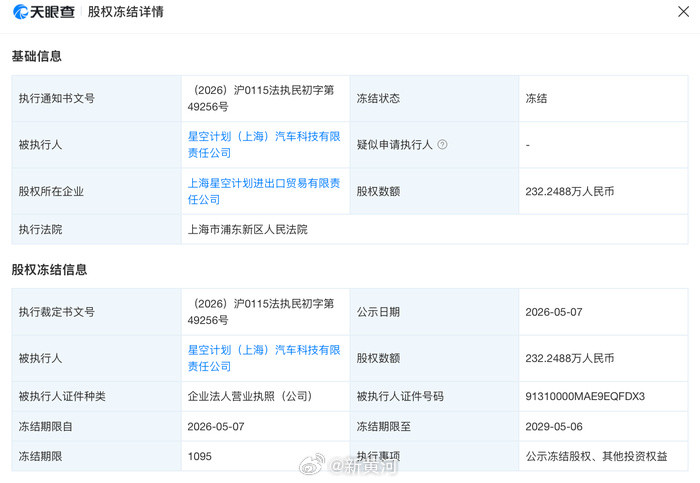
Task: Click the 执行通知书文号 label
Action: click(x=57, y=98)
